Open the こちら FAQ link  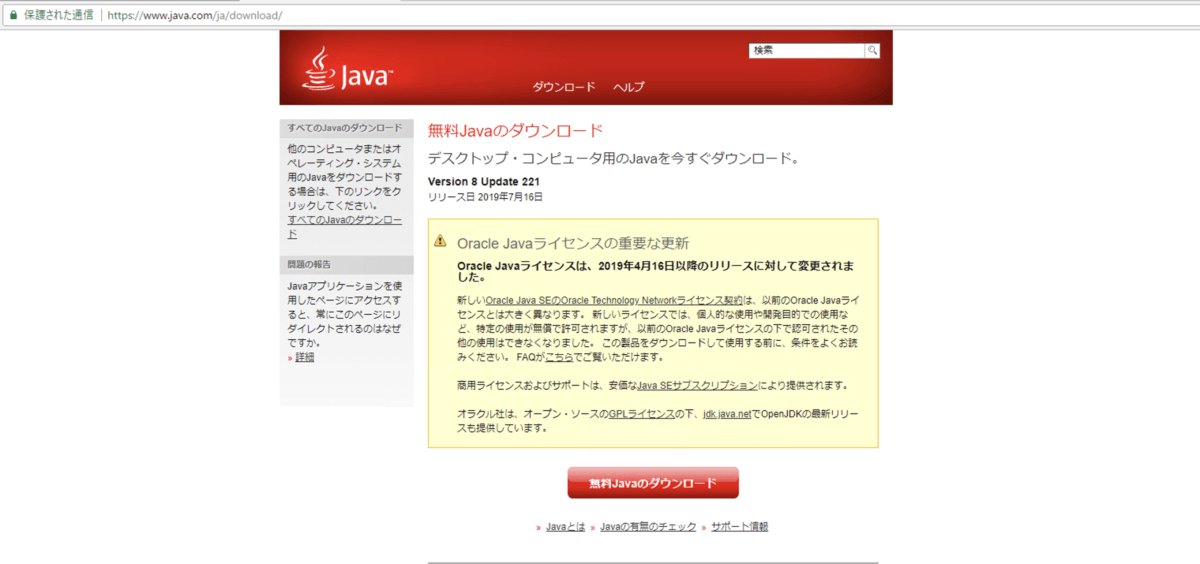[558, 357]
